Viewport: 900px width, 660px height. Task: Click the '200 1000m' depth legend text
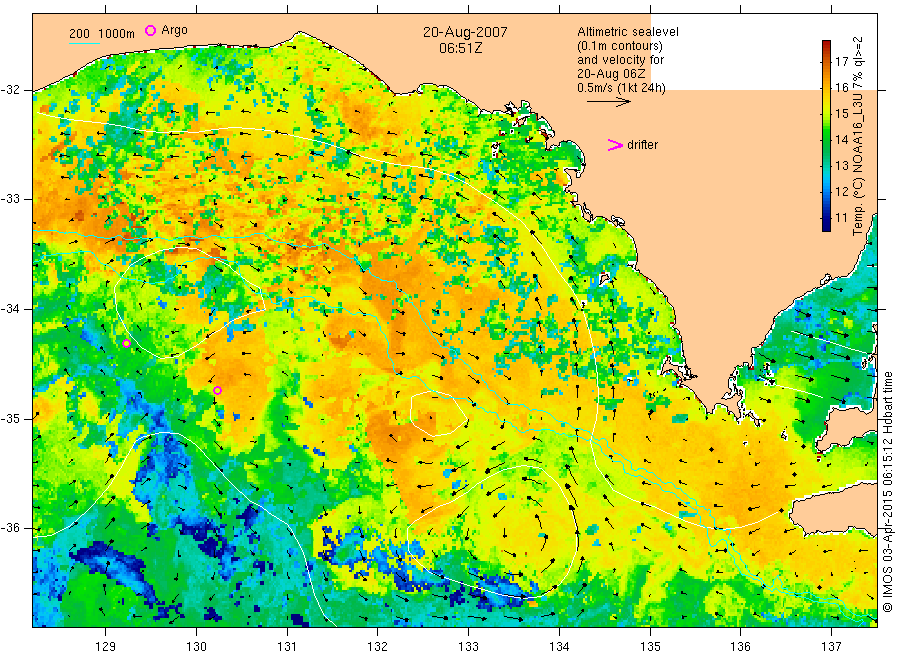(x=102, y=34)
